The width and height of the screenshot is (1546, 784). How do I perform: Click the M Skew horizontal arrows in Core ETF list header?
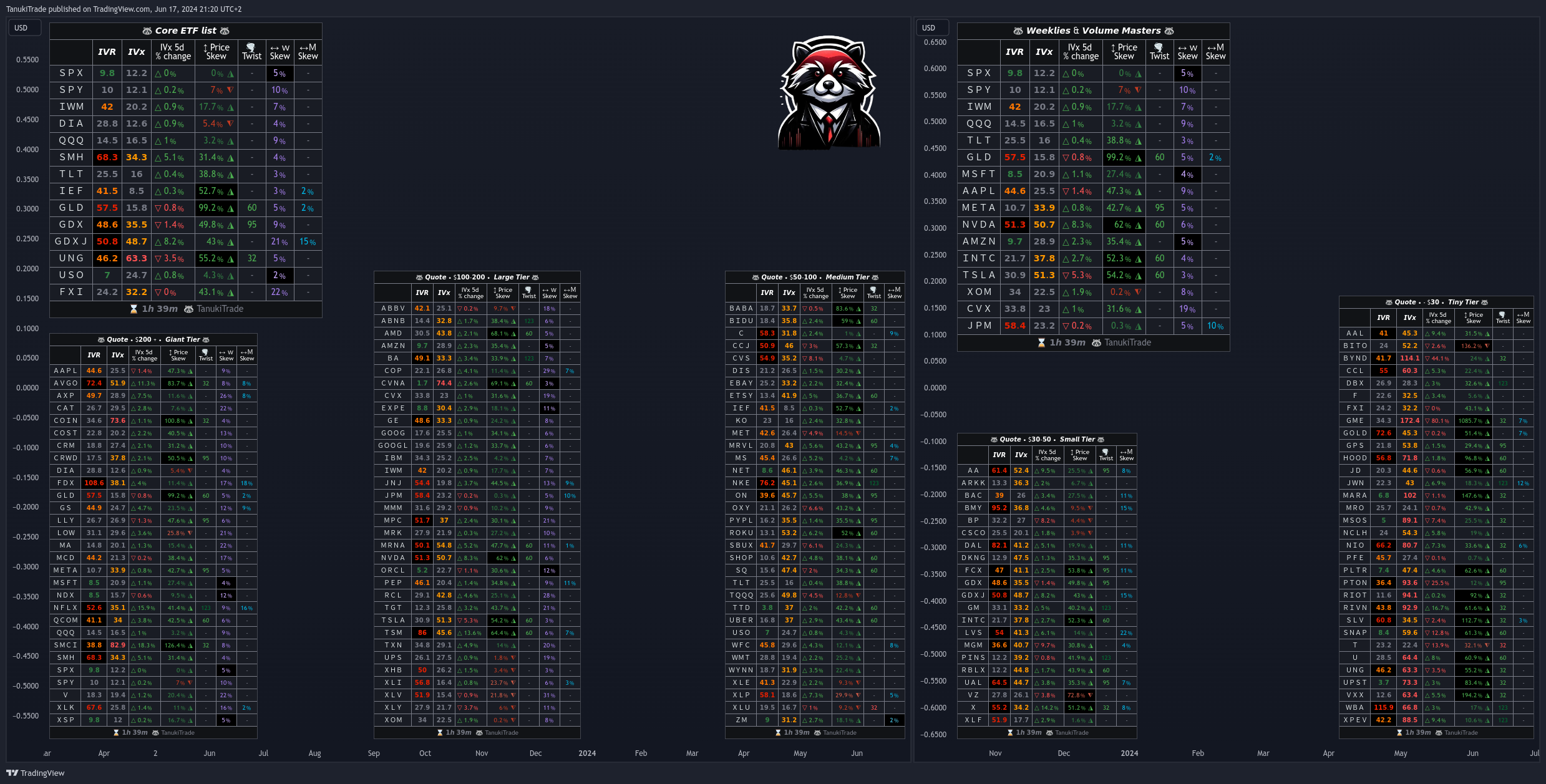coord(303,47)
